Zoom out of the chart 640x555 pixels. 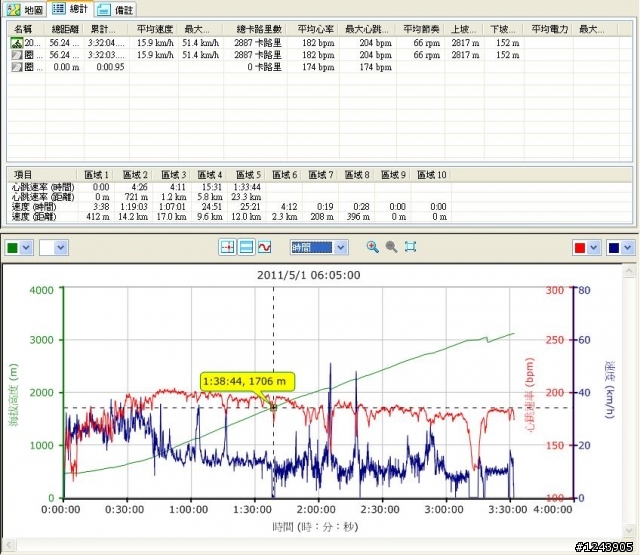(x=391, y=246)
